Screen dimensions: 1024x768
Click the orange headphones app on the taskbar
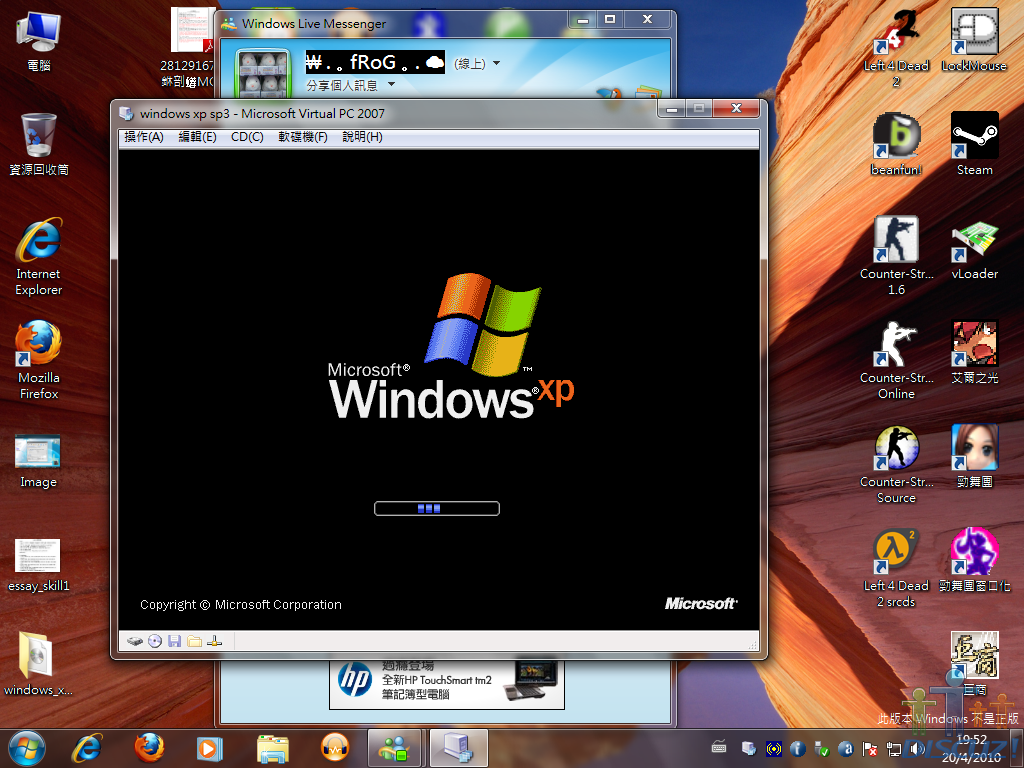pyautogui.click(x=335, y=748)
